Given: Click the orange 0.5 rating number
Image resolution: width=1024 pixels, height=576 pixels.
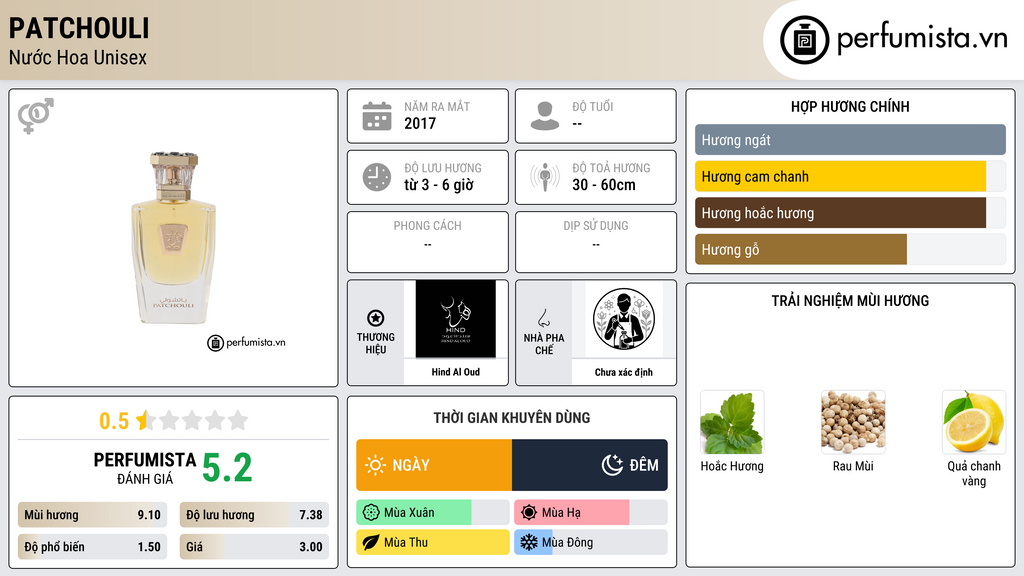Looking at the screenshot, I should 114,421.
